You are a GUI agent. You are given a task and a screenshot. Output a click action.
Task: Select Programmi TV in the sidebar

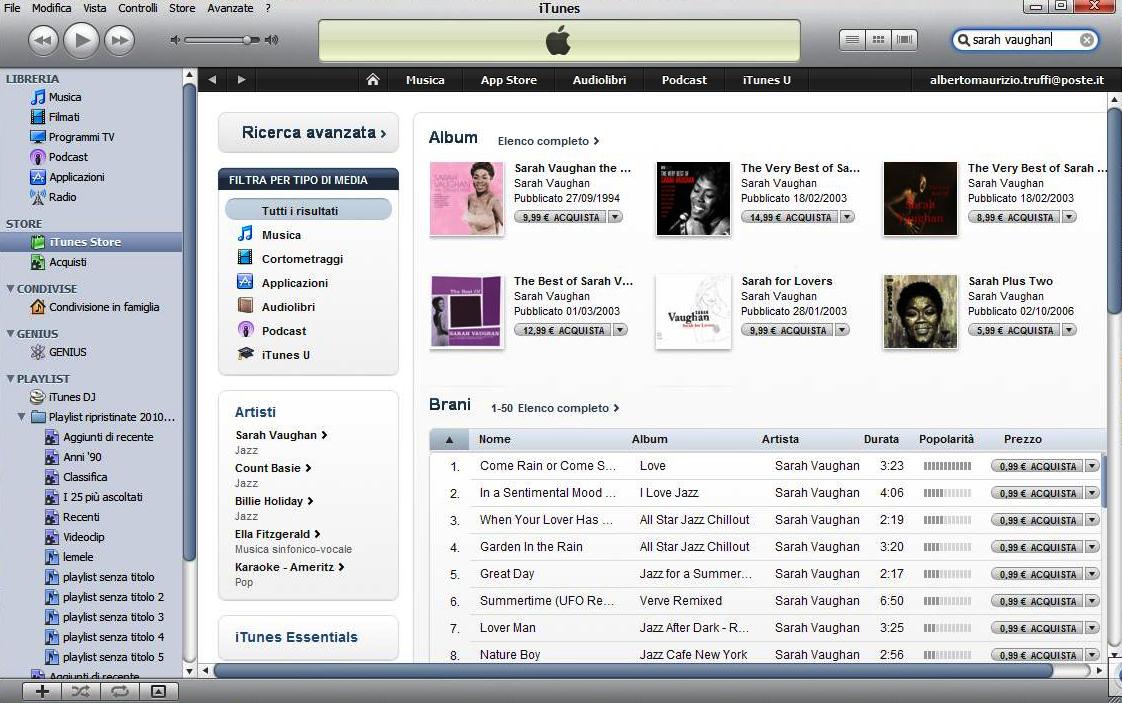click(73, 137)
